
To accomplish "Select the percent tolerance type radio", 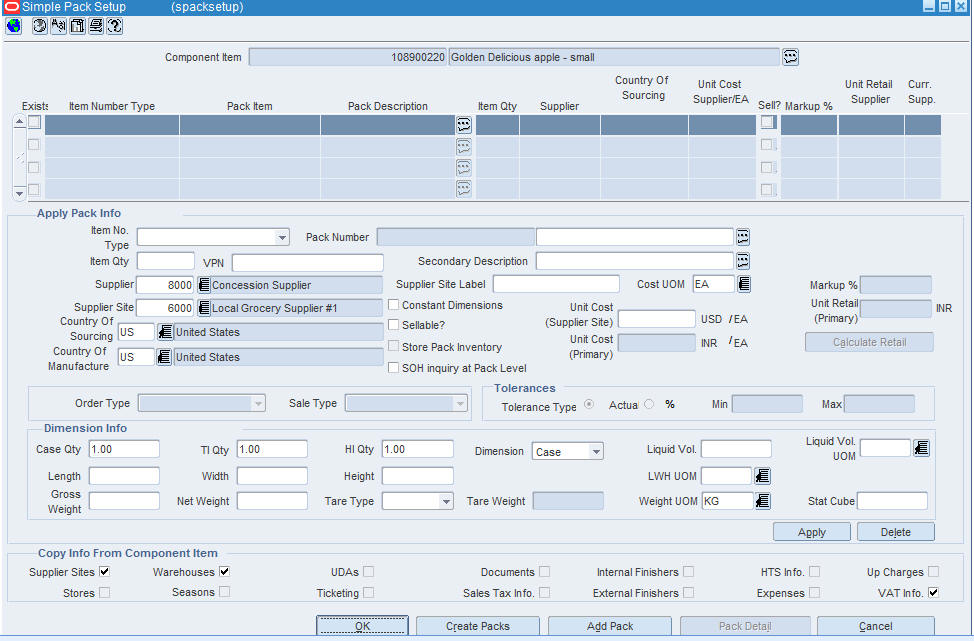I will (x=649, y=404).
